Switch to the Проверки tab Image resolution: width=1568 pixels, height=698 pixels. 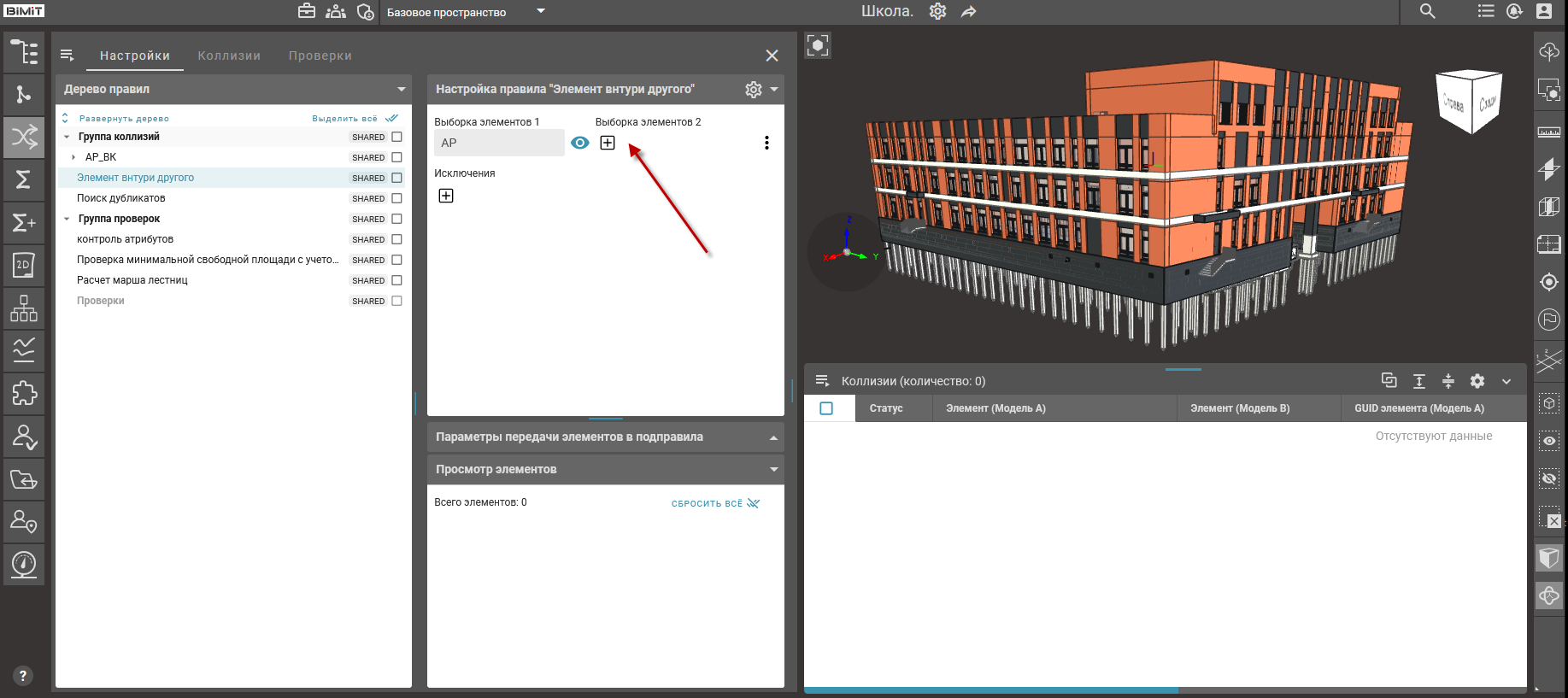pyautogui.click(x=320, y=56)
